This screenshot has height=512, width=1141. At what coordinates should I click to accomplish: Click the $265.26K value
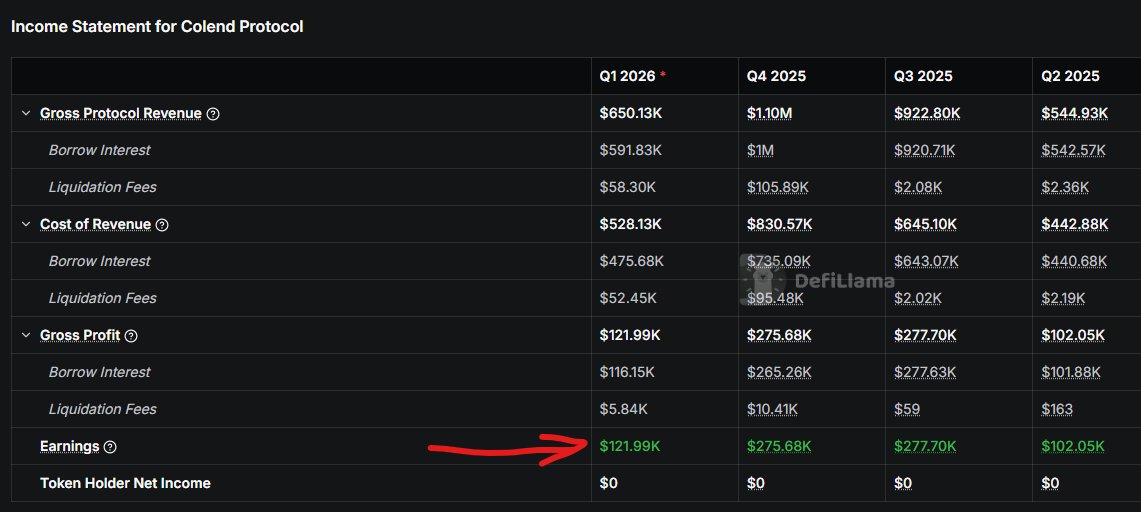[779, 372]
